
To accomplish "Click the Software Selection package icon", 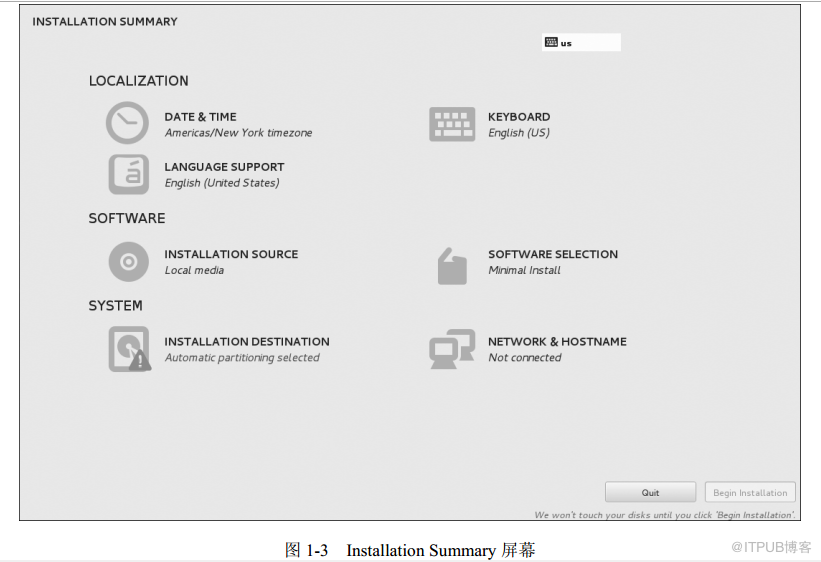I will coord(452,266).
